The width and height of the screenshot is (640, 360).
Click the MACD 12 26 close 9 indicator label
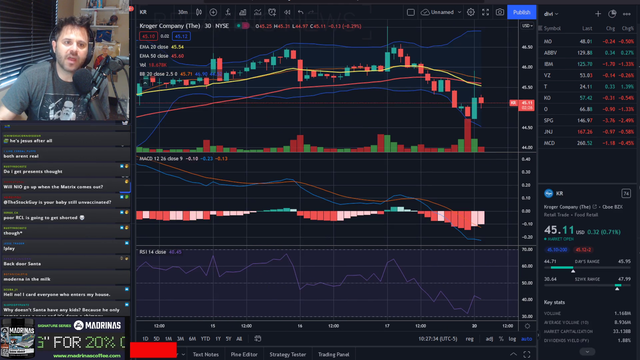(161, 158)
